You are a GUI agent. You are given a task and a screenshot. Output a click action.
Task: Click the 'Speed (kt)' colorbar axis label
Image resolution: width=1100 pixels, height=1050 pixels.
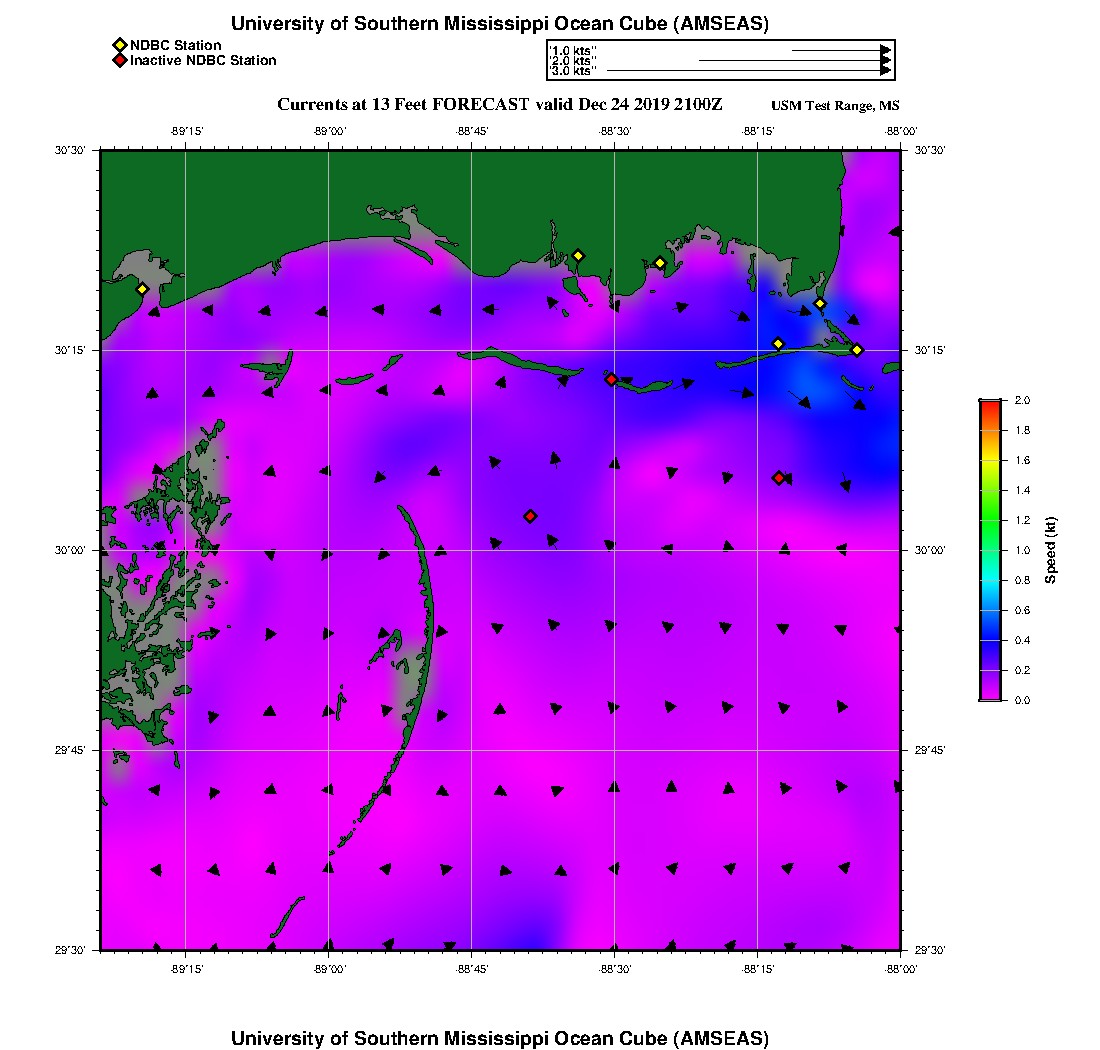tap(1050, 550)
